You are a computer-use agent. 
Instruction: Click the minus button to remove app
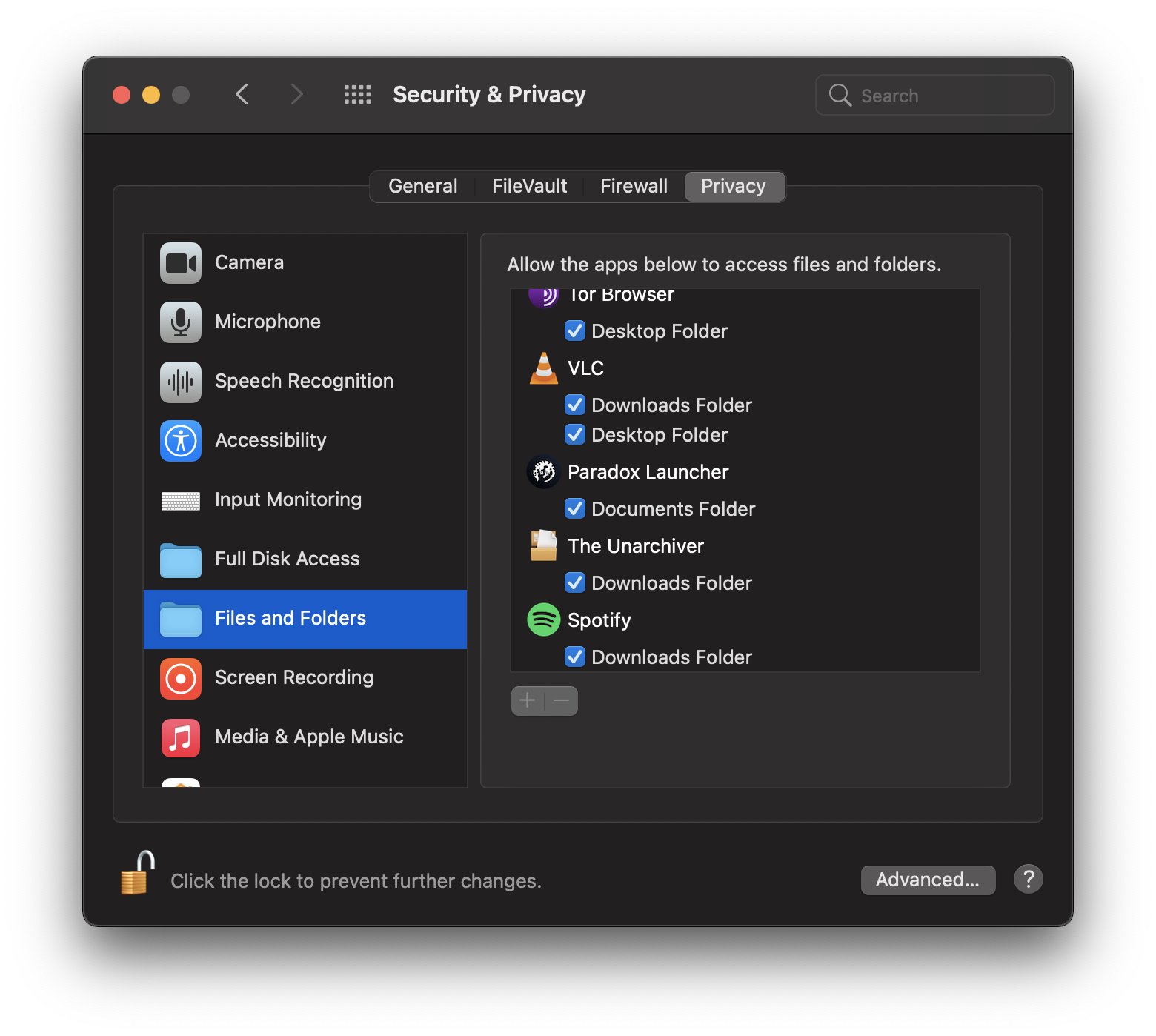point(562,701)
